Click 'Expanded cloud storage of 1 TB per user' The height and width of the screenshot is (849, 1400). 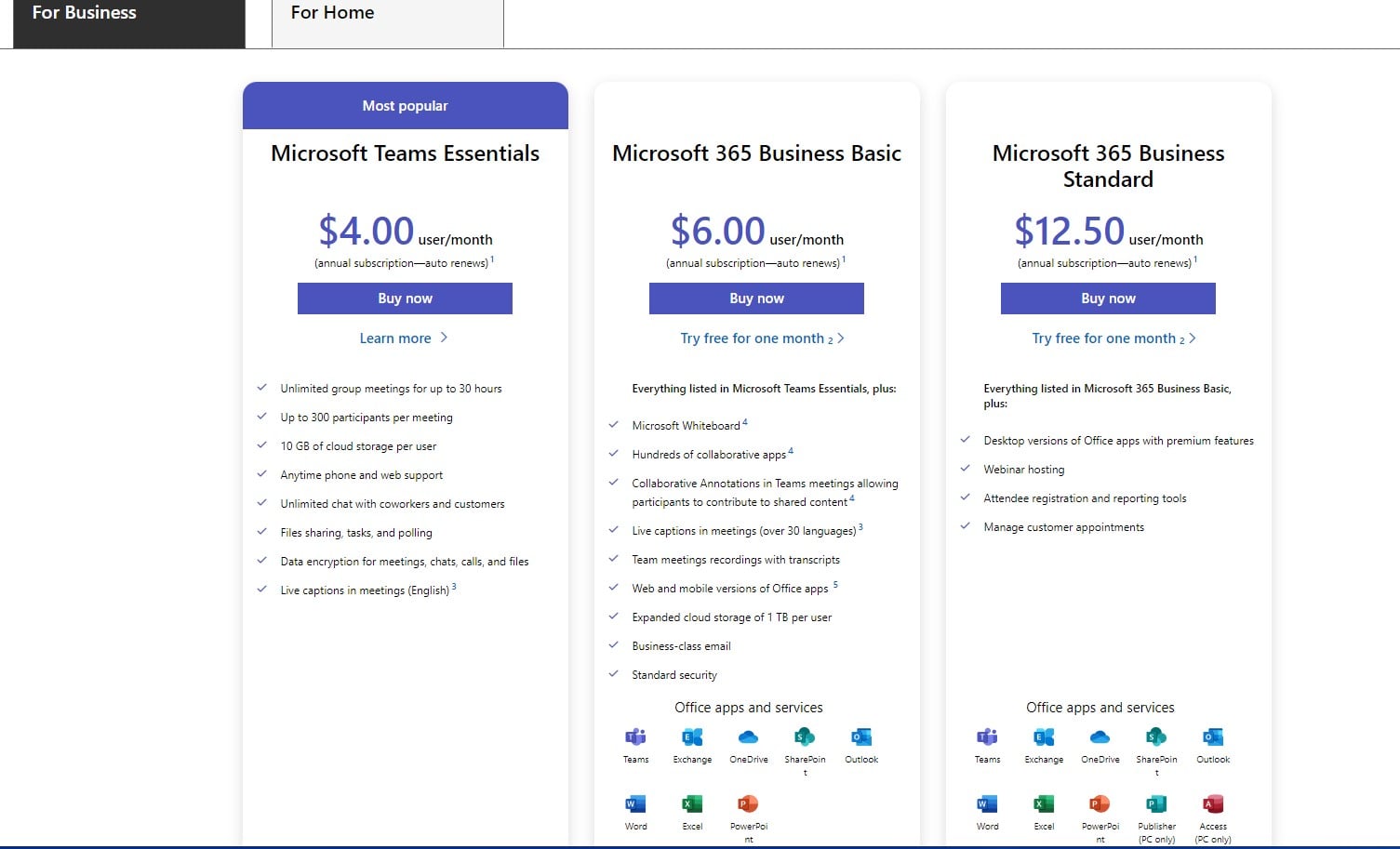(732, 617)
